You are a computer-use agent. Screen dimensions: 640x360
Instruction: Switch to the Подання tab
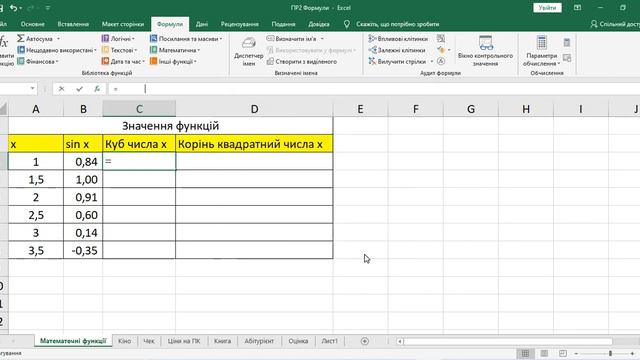(283, 24)
